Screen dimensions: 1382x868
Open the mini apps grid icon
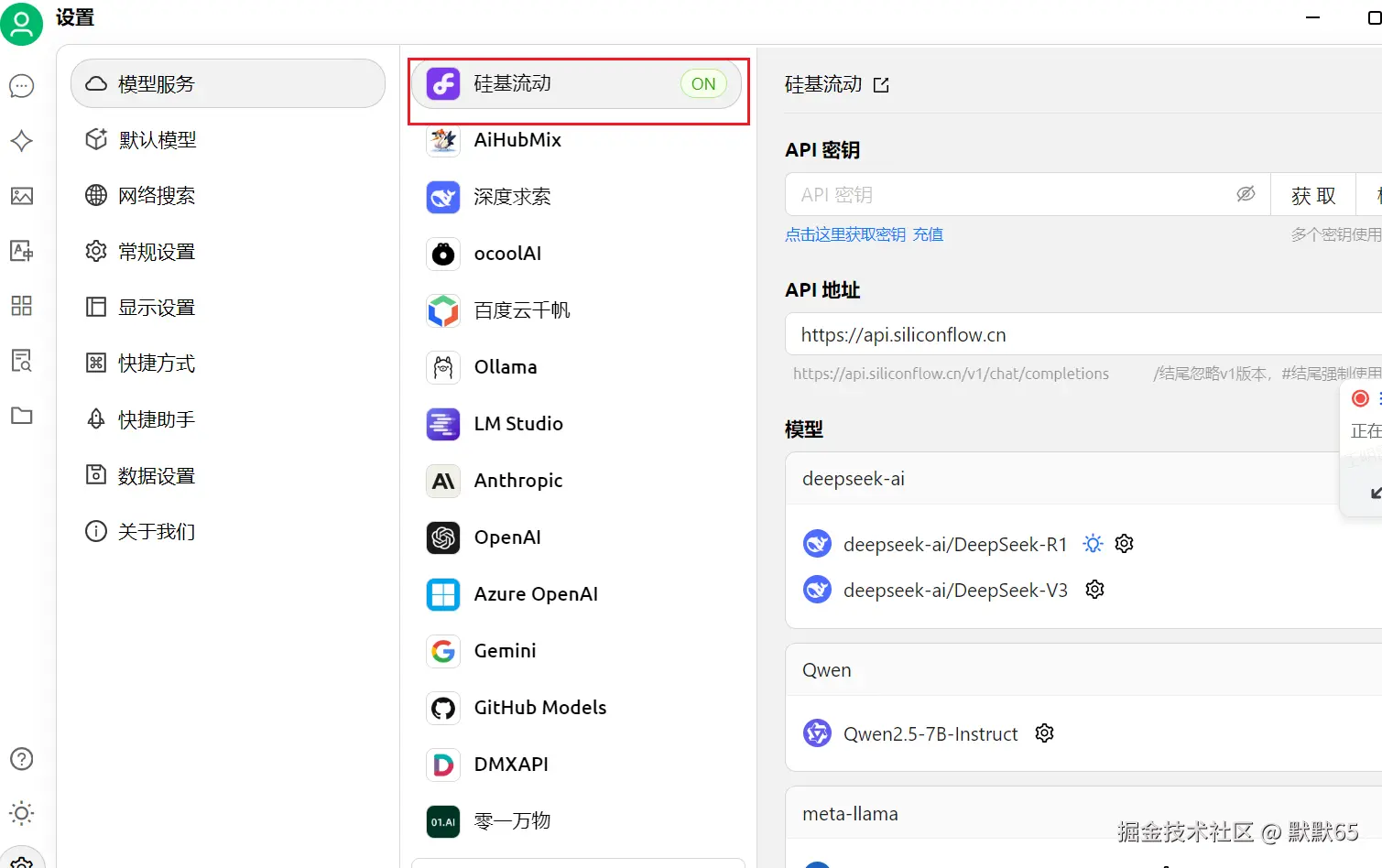point(22,306)
